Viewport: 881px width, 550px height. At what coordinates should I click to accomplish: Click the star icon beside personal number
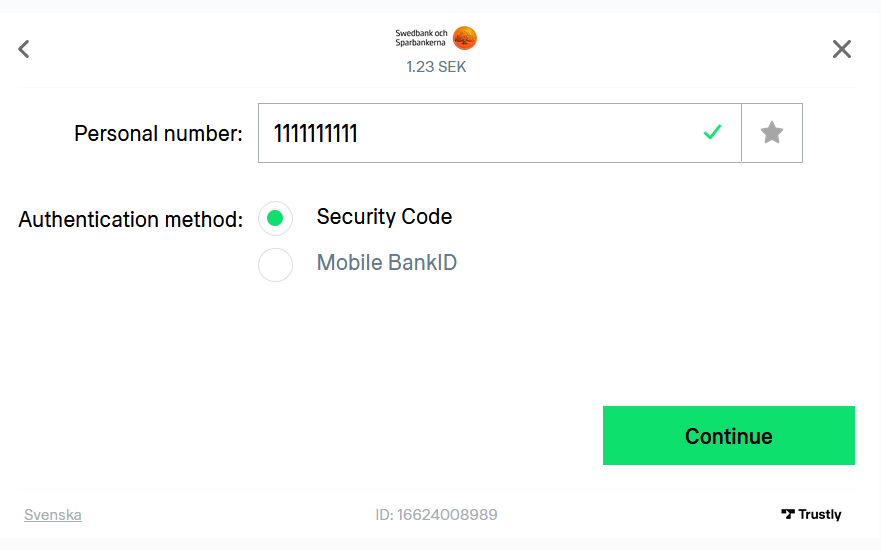772,133
